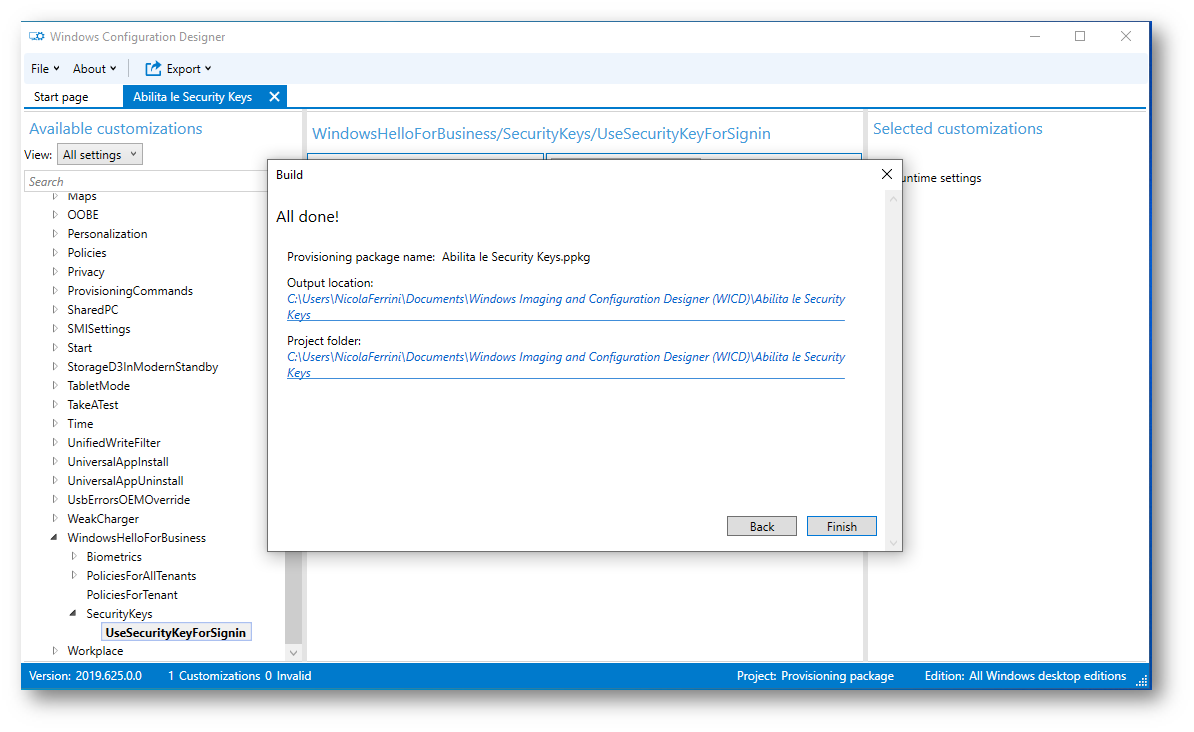Click the Project: Provisioning package status
The image size is (1194, 732).
point(815,676)
